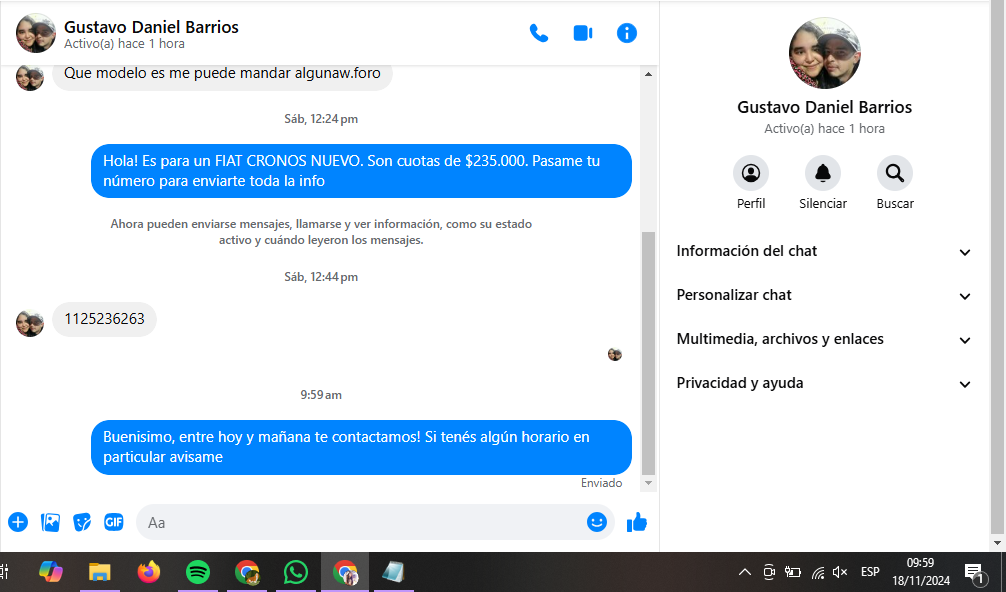Show hidden system tray icons
Viewport: 1006px width, 592px height.
tap(744, 571)
